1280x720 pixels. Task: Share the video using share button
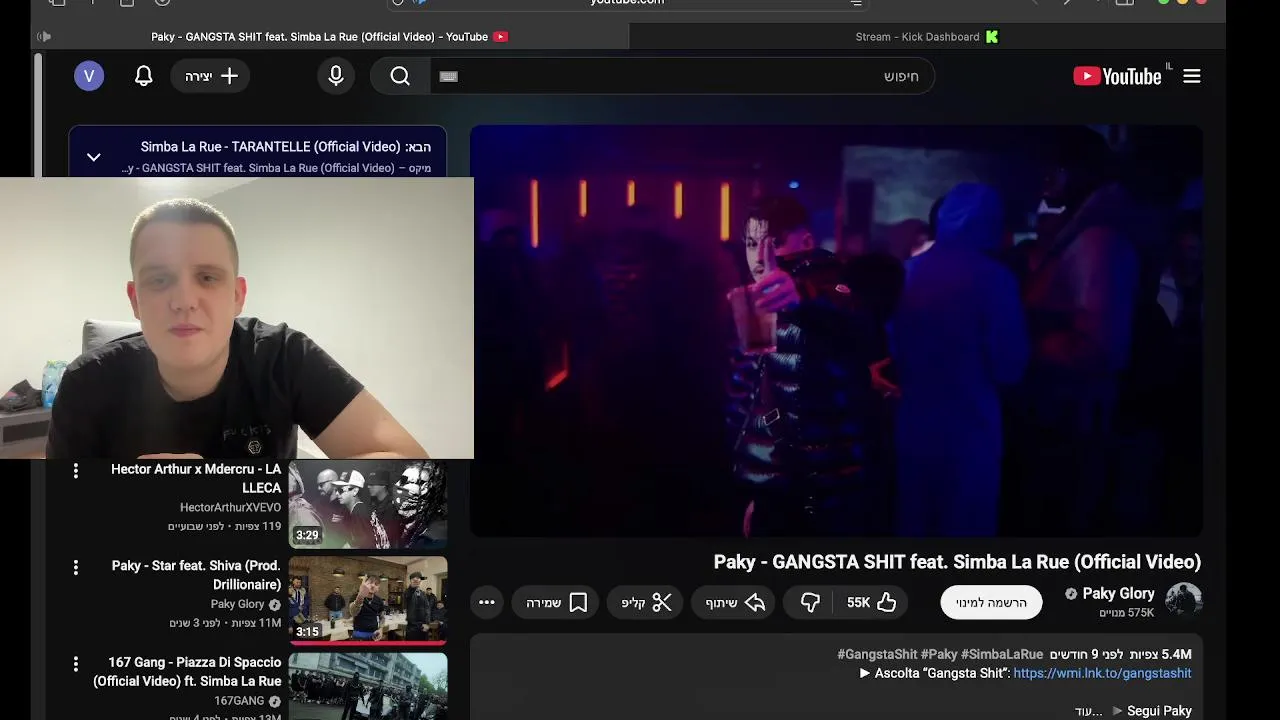coord(735,602)
